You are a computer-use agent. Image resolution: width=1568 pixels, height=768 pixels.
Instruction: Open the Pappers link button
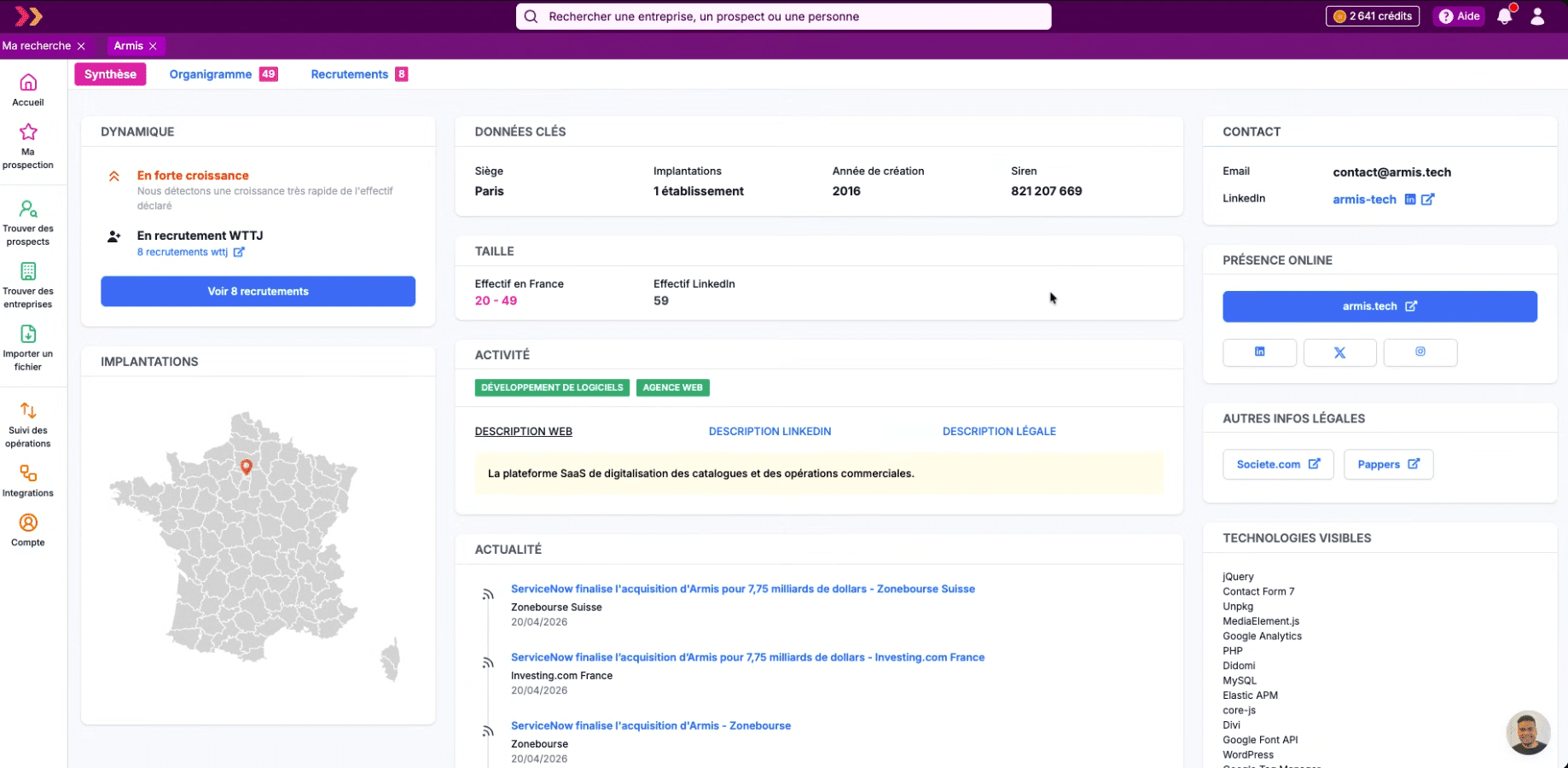click(1388, 464)
